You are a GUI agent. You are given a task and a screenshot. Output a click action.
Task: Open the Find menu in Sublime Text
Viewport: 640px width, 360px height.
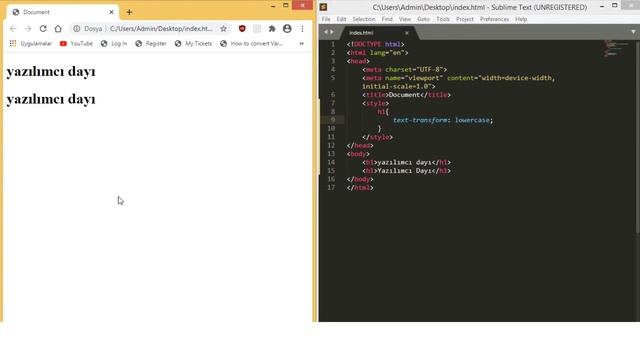click(387, 19)
